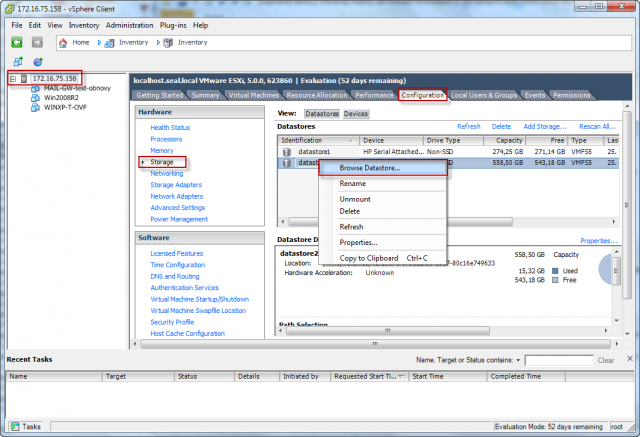Click the task filter text field

point(559,360)
